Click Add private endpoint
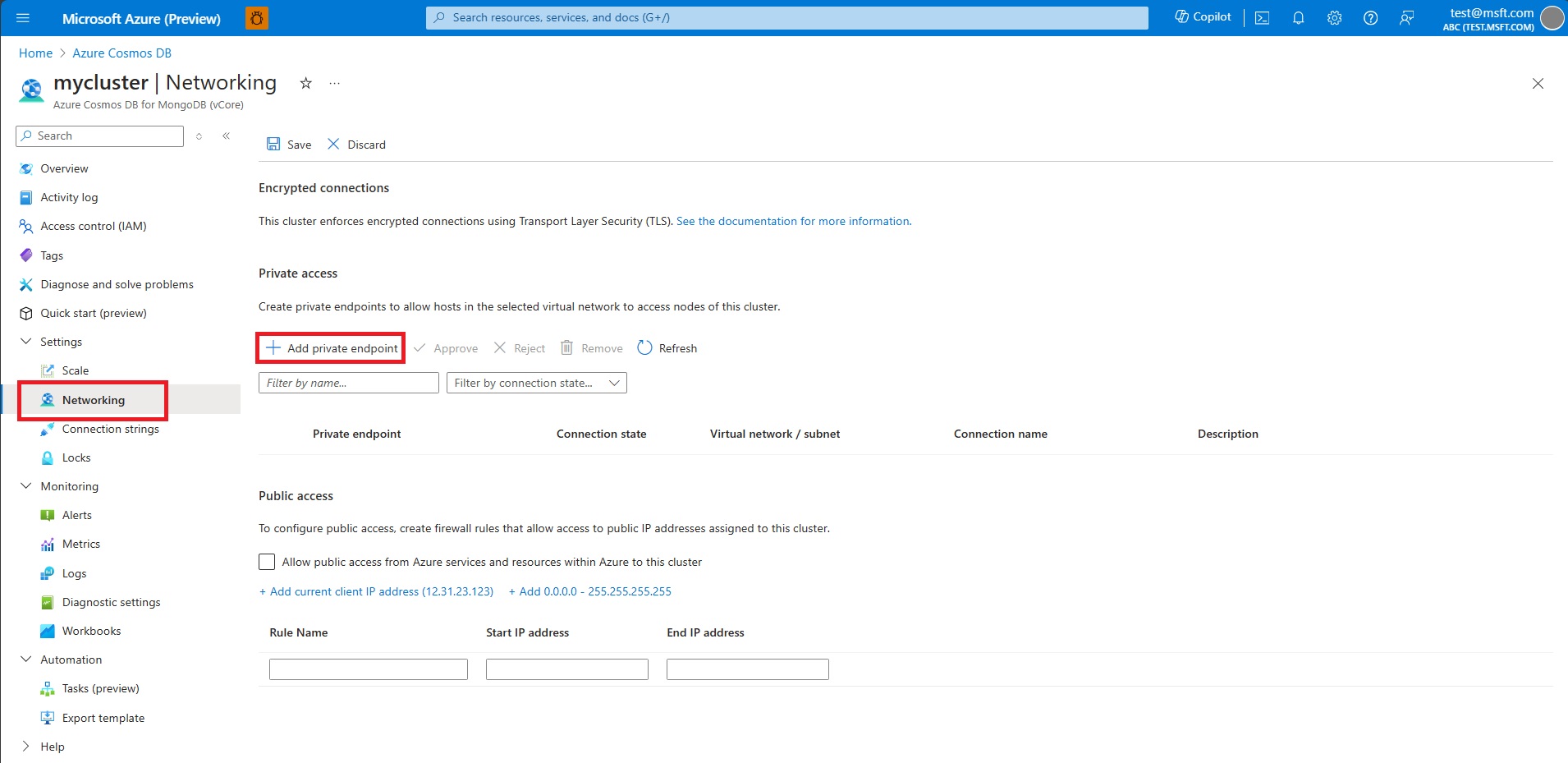The width and height of the screenshot is (1568, 763). (330, 347)
